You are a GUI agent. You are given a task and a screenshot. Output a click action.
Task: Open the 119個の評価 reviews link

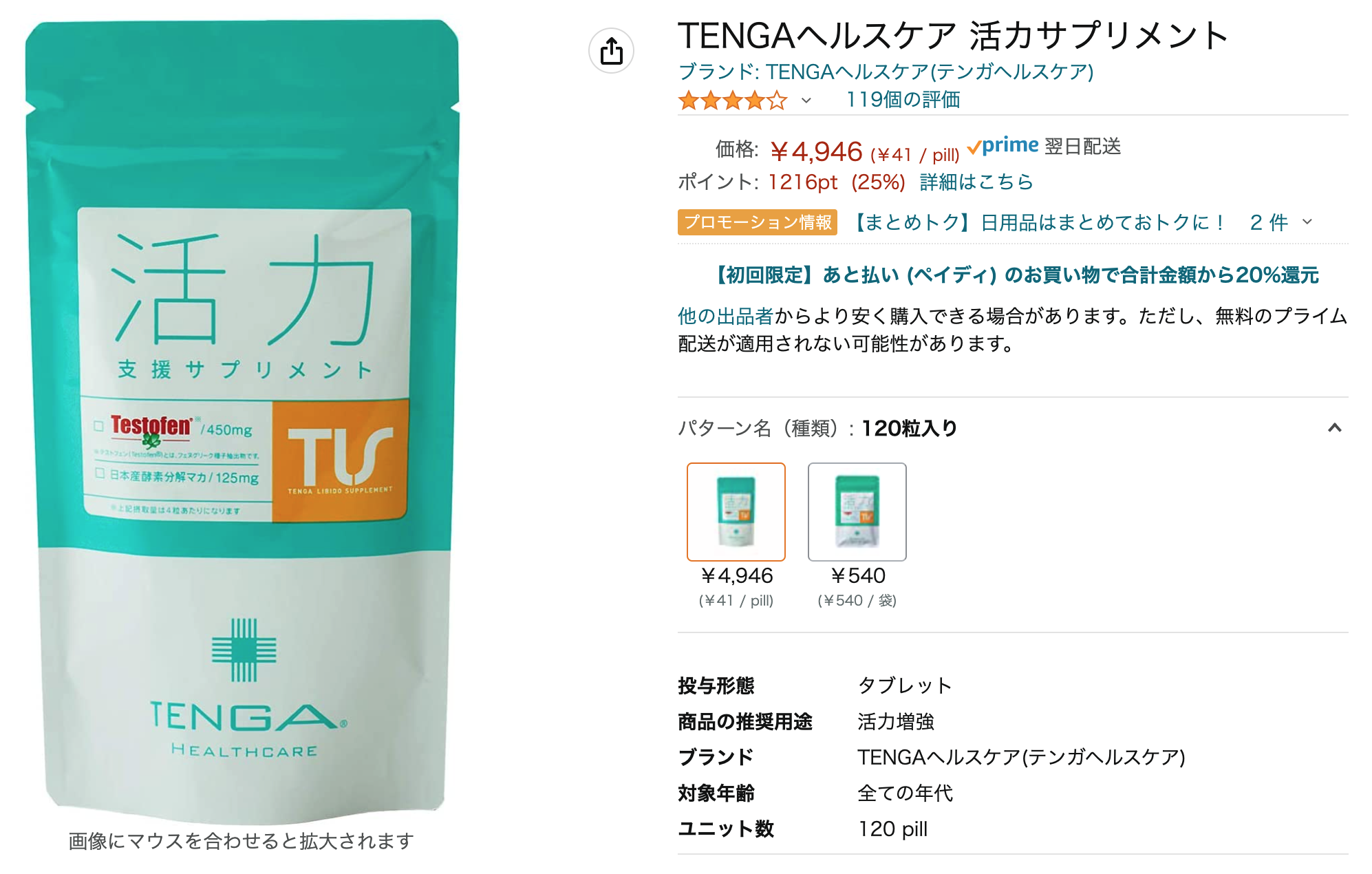(903, 100)
